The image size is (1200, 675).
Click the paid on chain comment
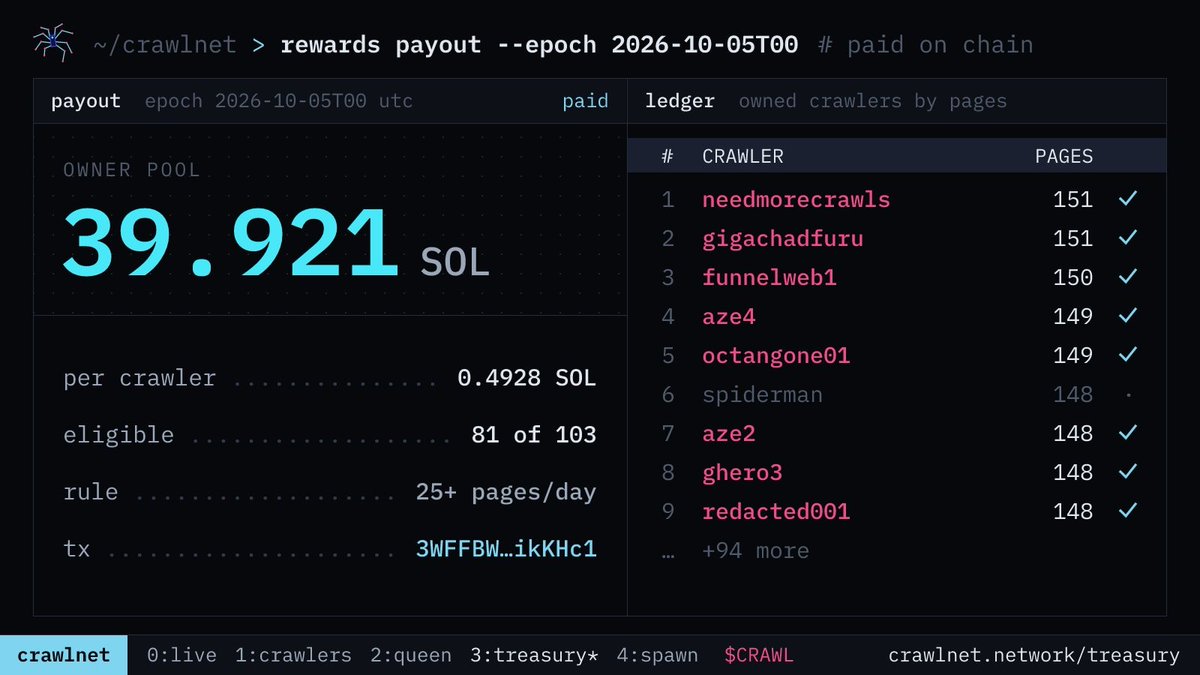tap(925, 45)
